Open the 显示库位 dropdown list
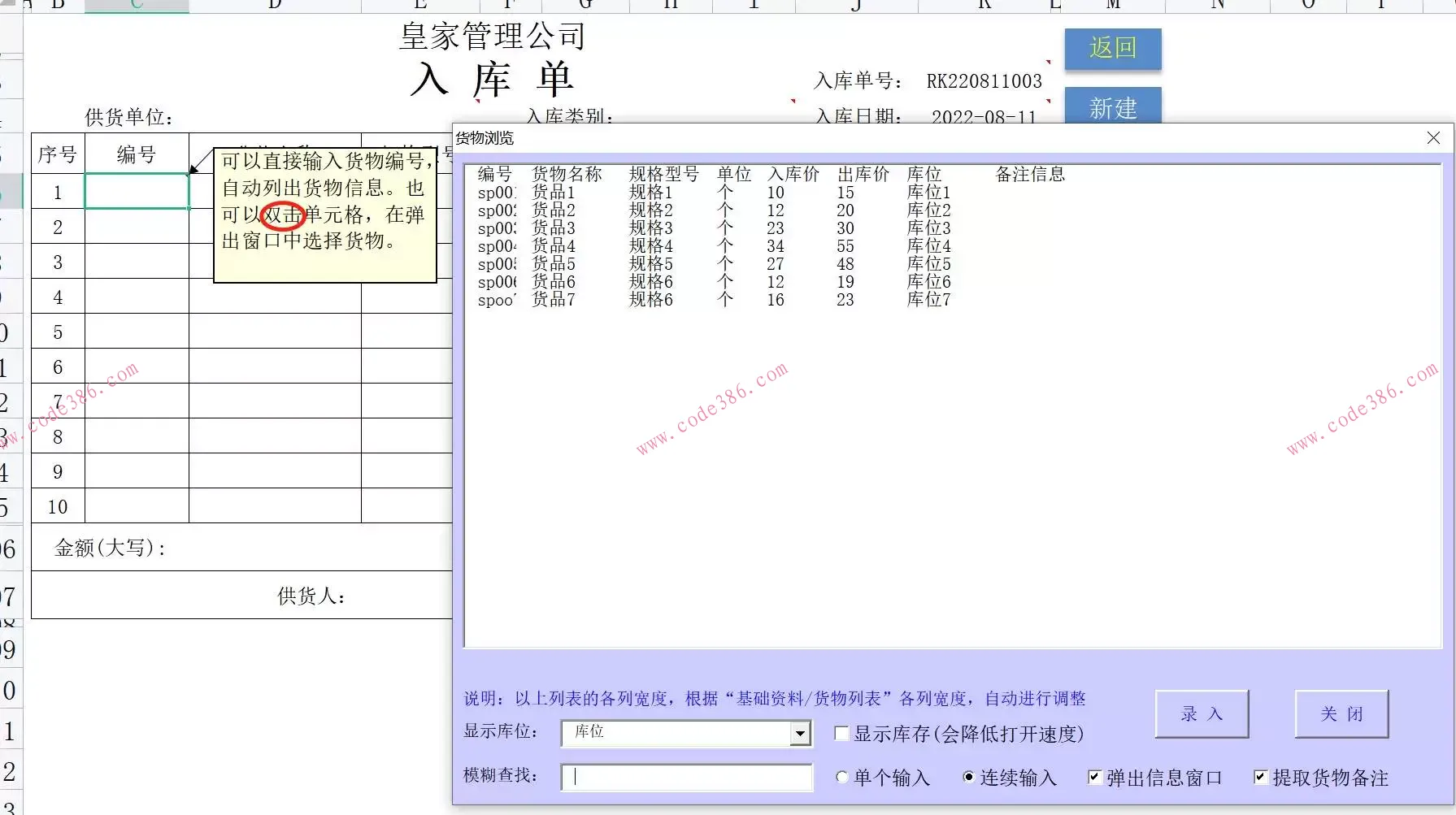Viewport: 1456px width, 815px height. 800,733
